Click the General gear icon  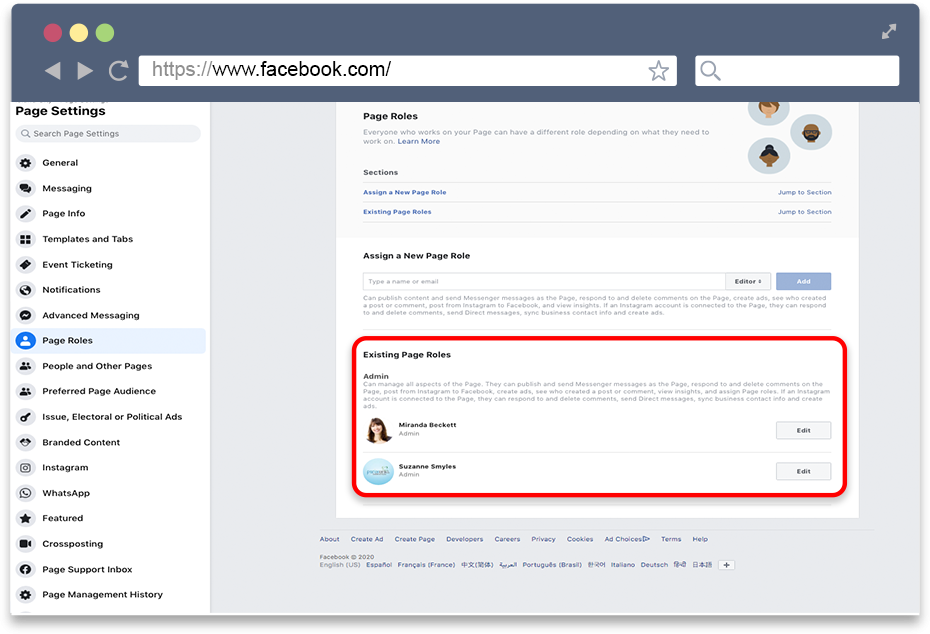[x=26, y=163]
